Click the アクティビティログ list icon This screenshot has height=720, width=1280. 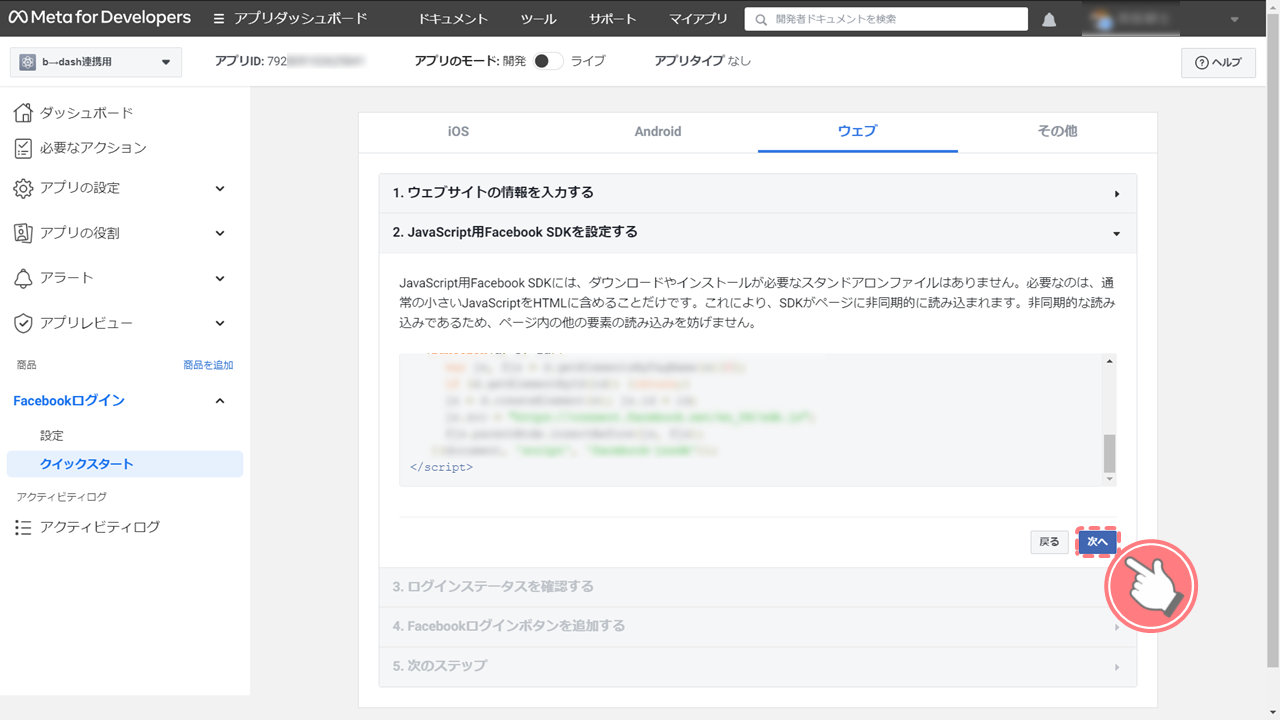(23, 527)
